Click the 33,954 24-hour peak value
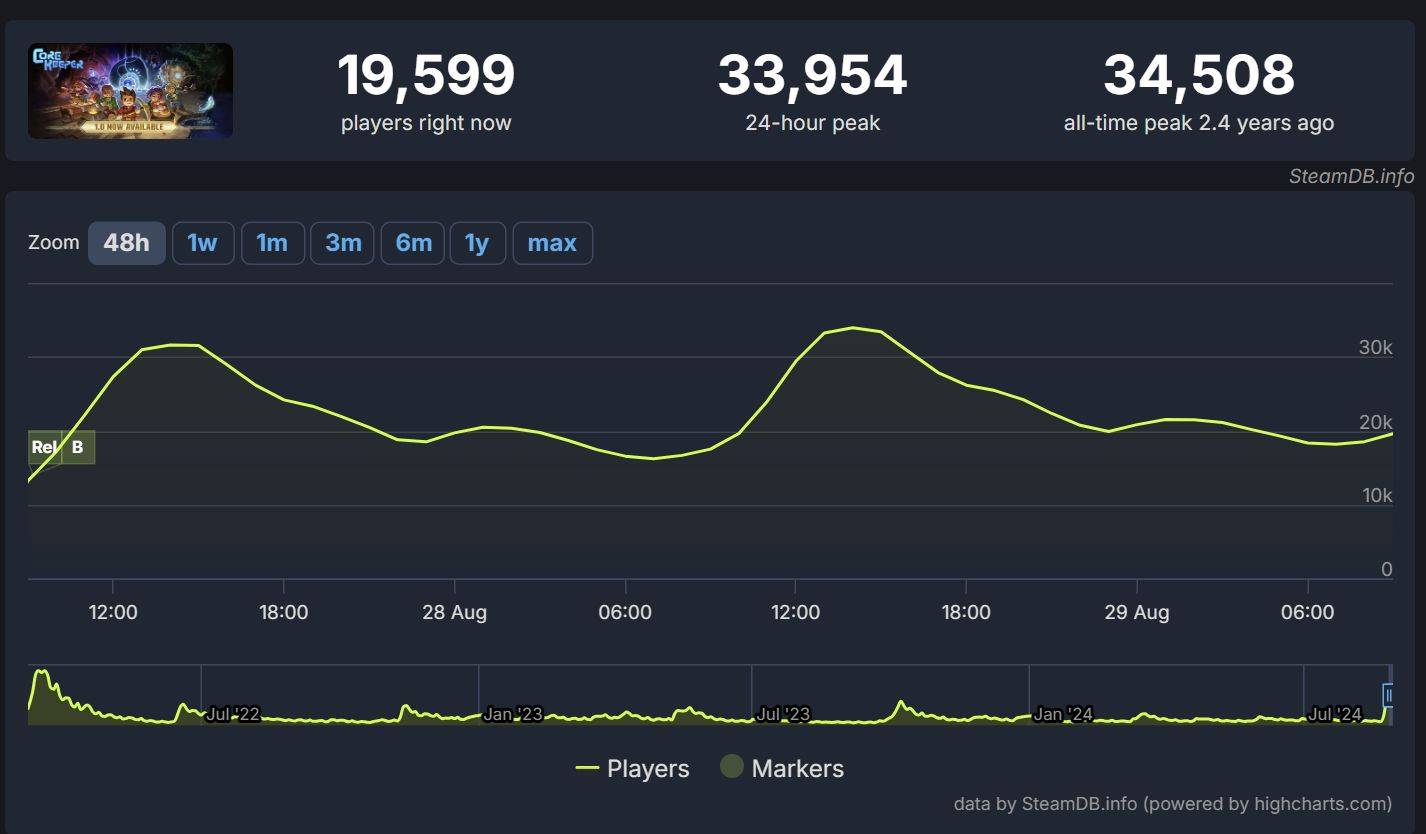Image resolution: width=1426 pixels, height=834 pixels. (x=812, y=75)
